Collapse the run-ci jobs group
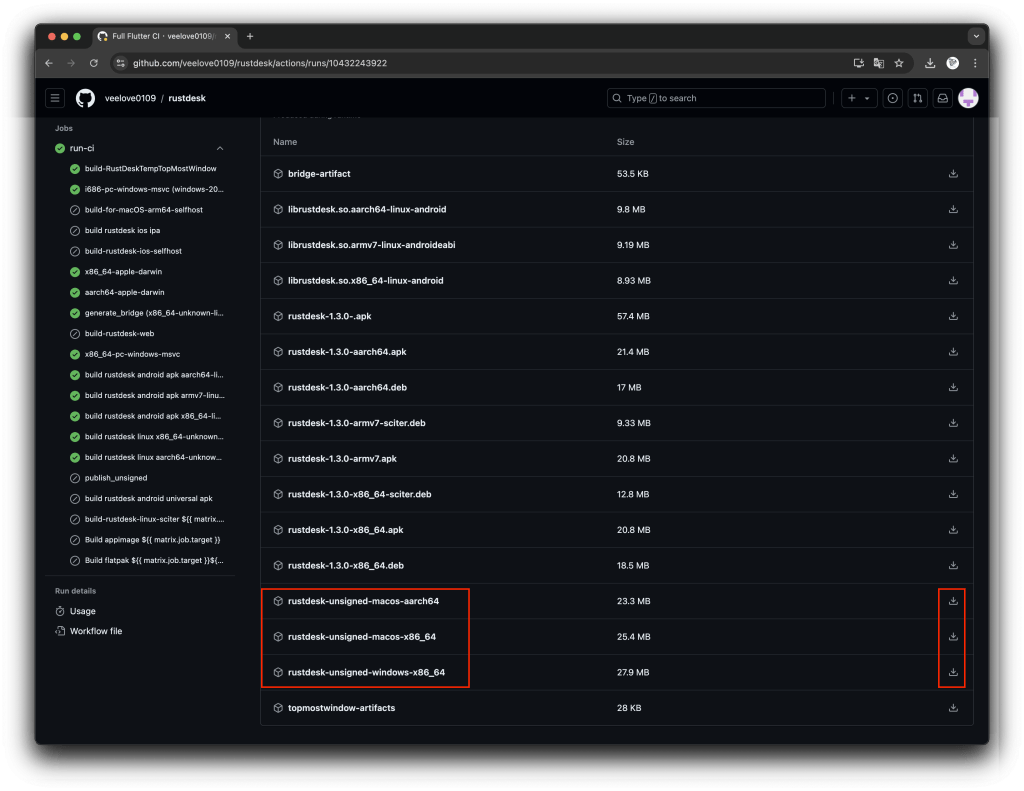The image size is (1024, 791). coord(220,148)
